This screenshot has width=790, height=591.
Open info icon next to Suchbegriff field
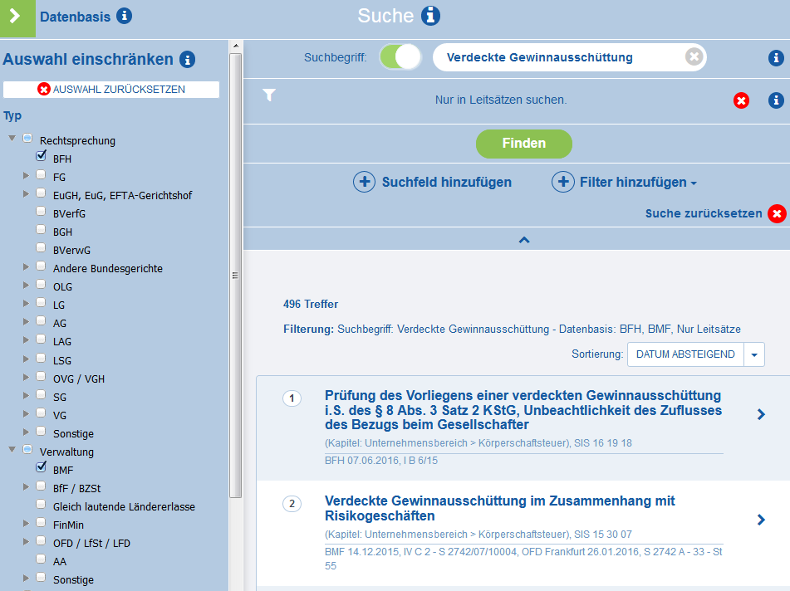(776, 58)
